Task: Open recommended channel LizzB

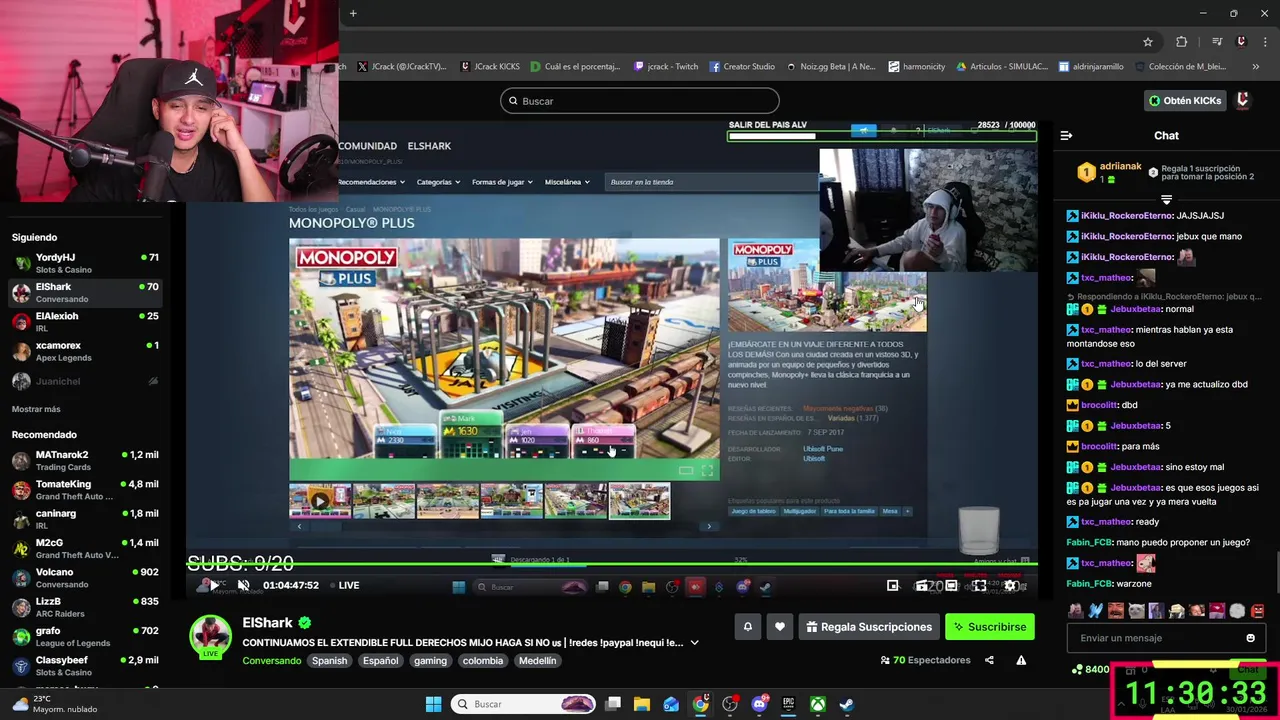Action: [85, 607]
